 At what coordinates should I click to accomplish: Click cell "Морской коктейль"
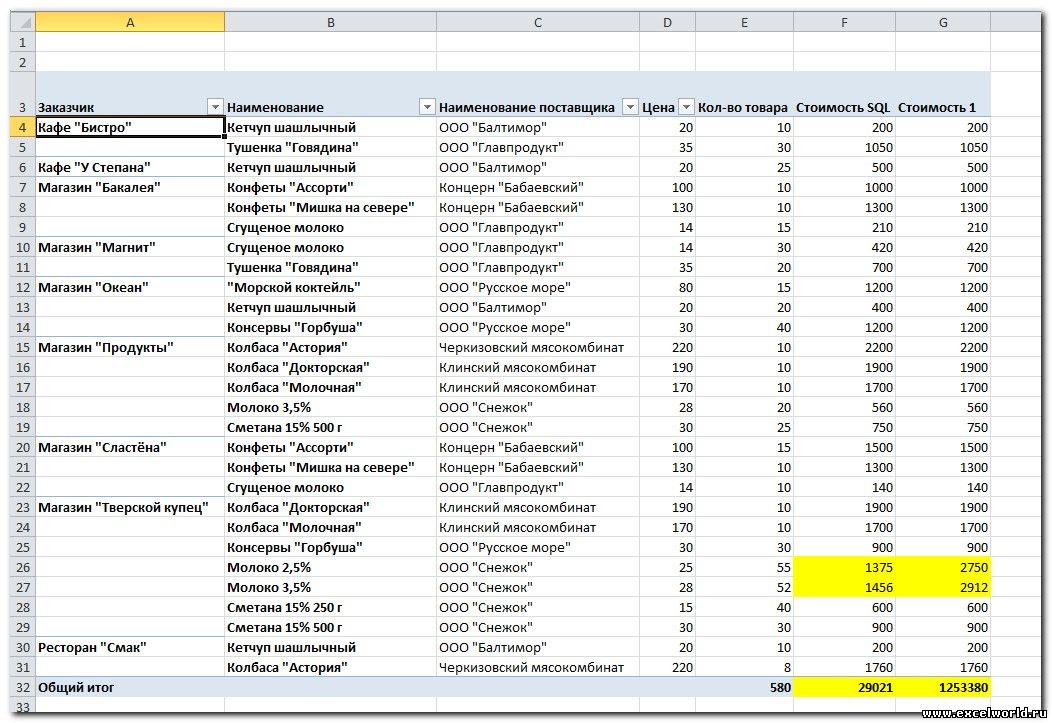click(330, 287)
